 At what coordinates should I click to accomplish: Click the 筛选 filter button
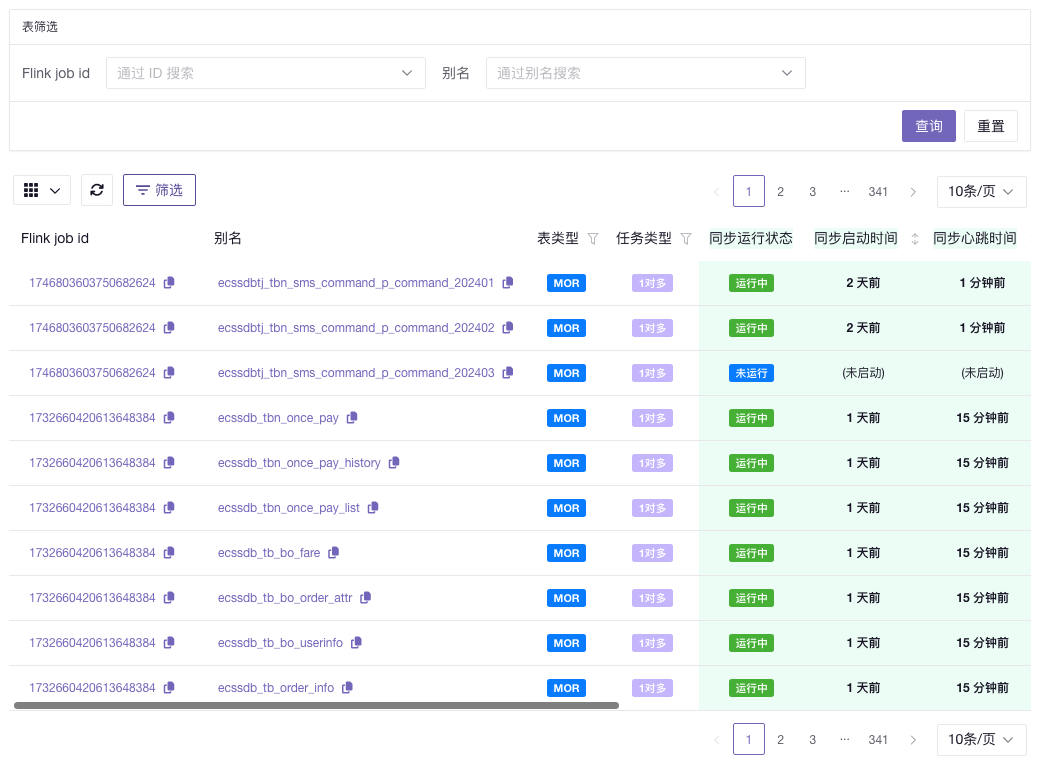pos(159,190)
